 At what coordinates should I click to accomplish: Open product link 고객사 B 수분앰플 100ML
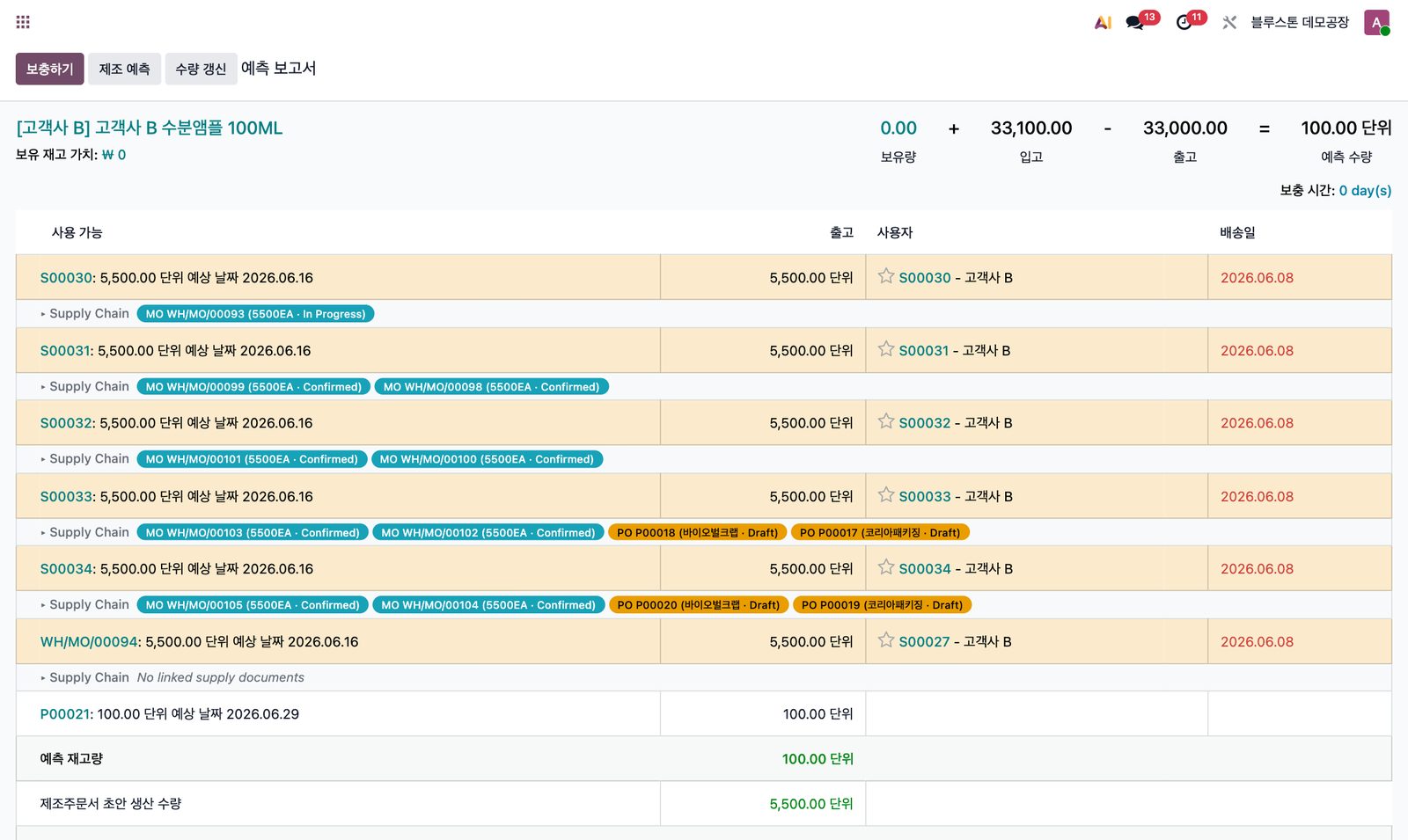click(150, 128)
